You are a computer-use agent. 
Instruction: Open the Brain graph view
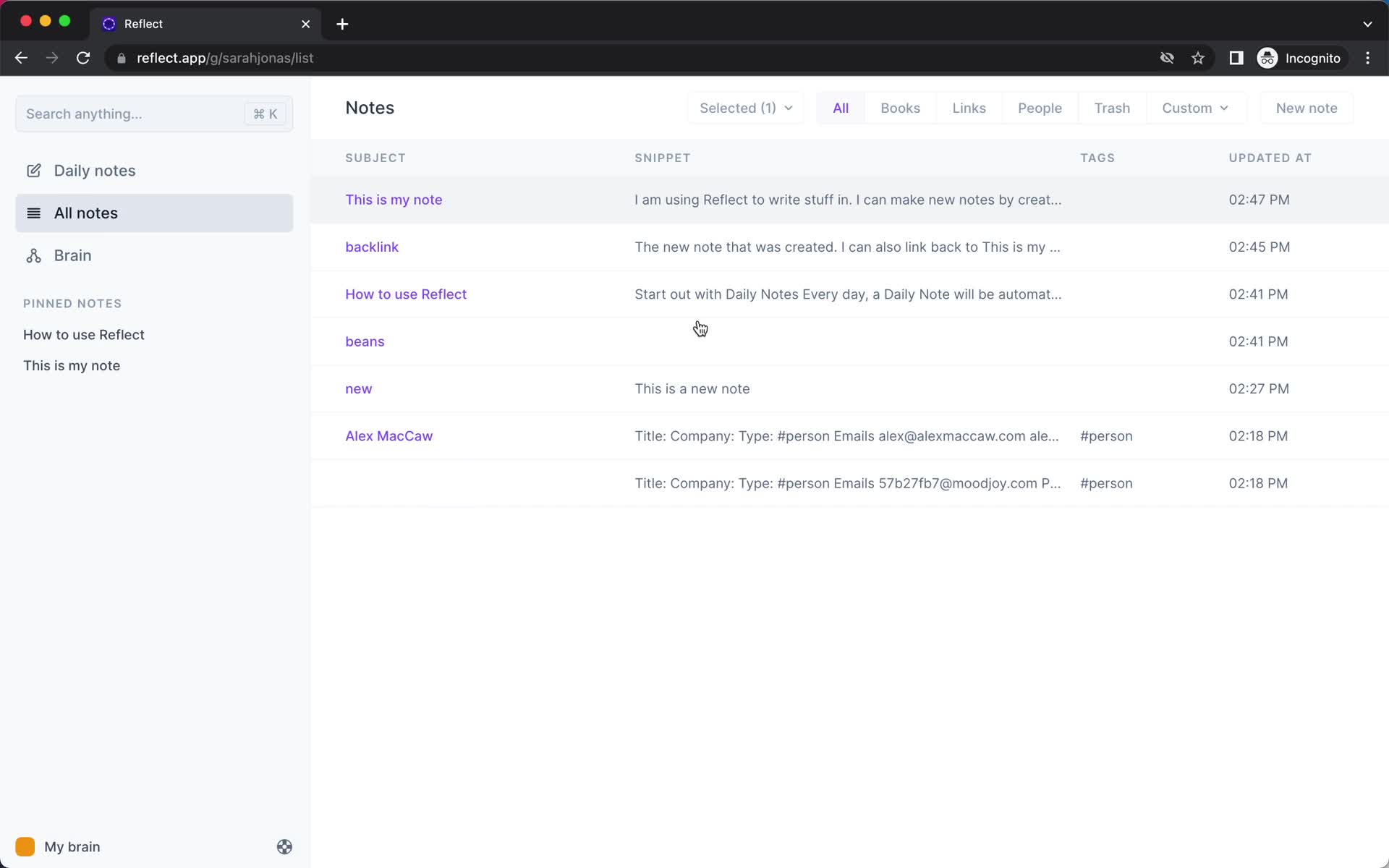pos(154,255)
